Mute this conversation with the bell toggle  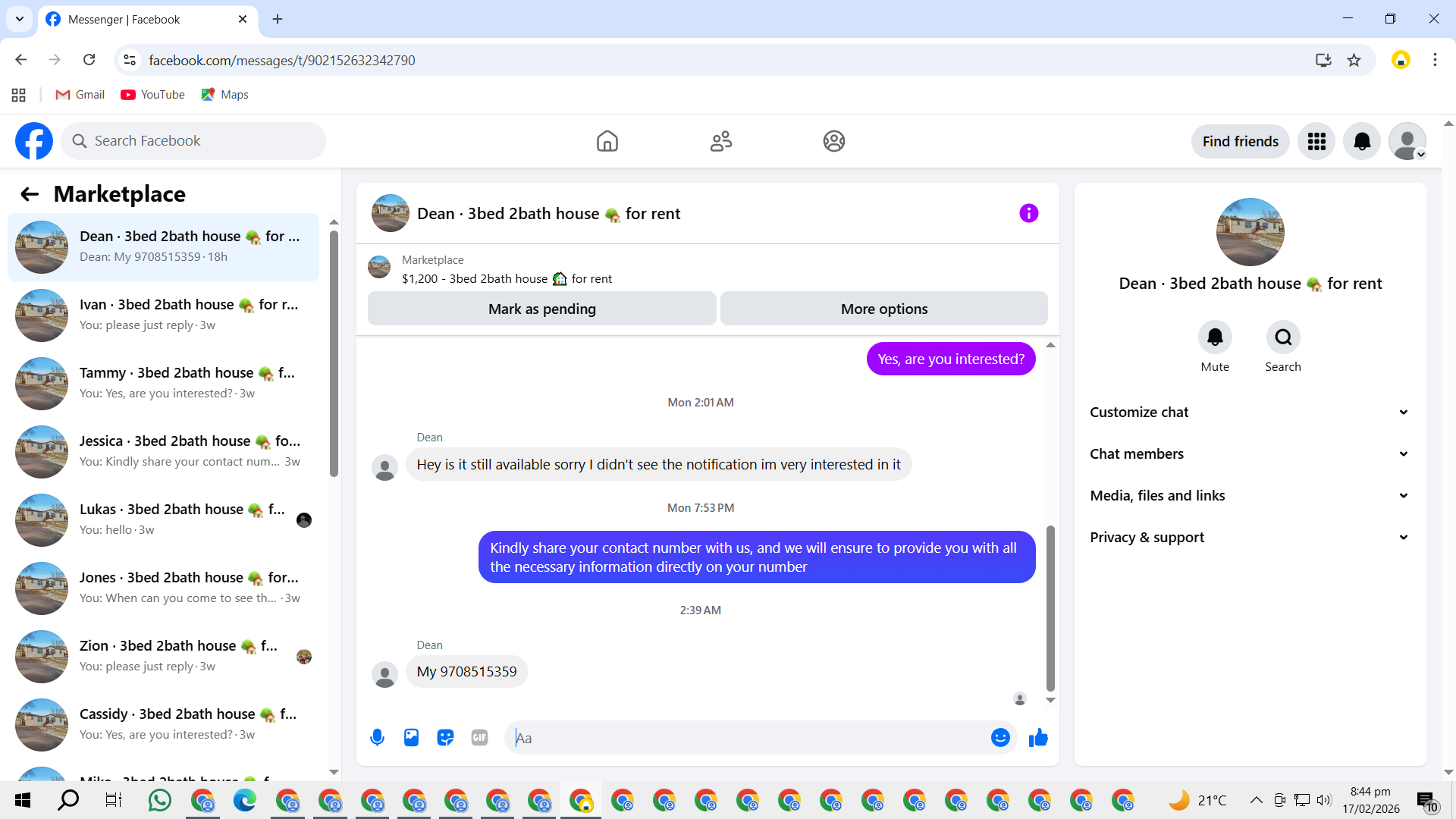[1215, 337]
